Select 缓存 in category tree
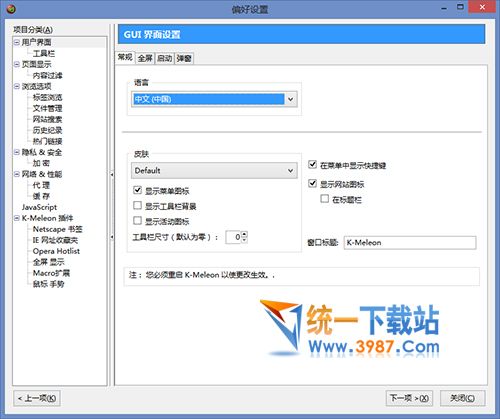 41,196
